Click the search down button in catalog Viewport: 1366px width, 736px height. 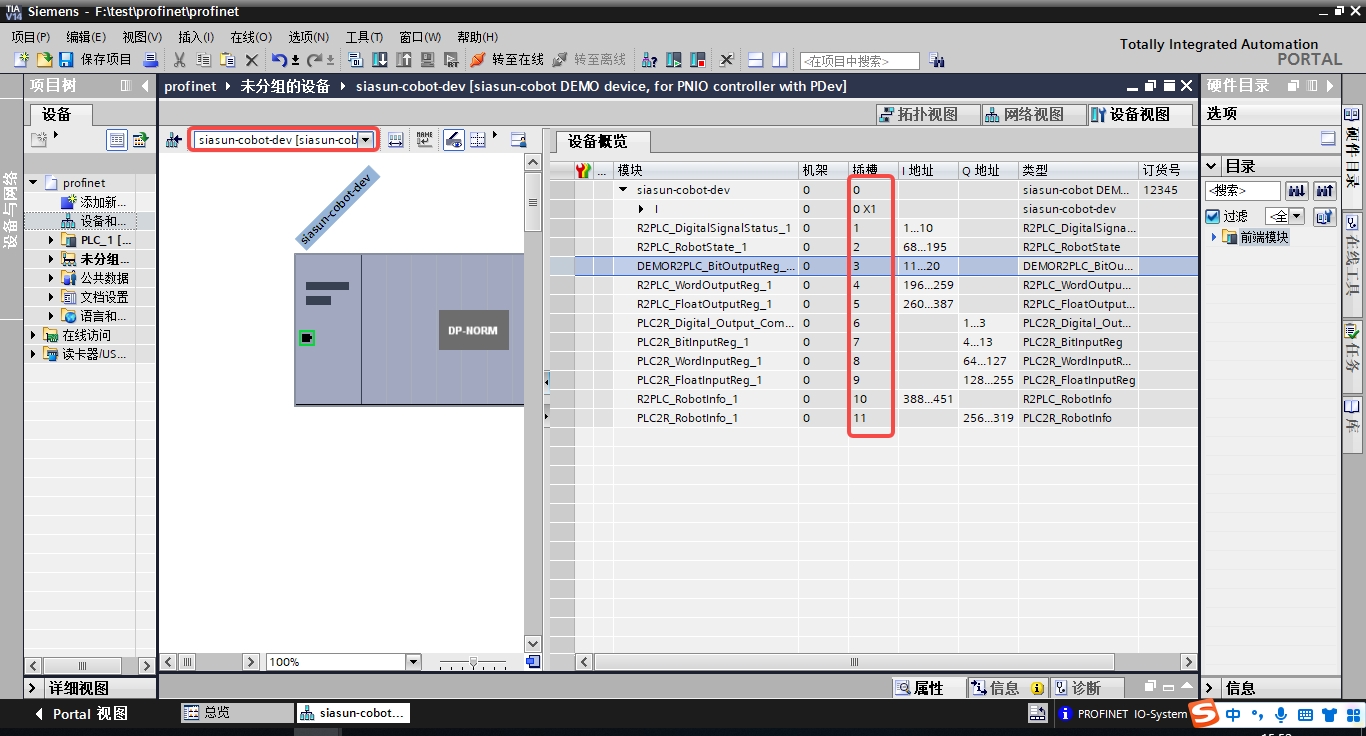click(1297, 190)
